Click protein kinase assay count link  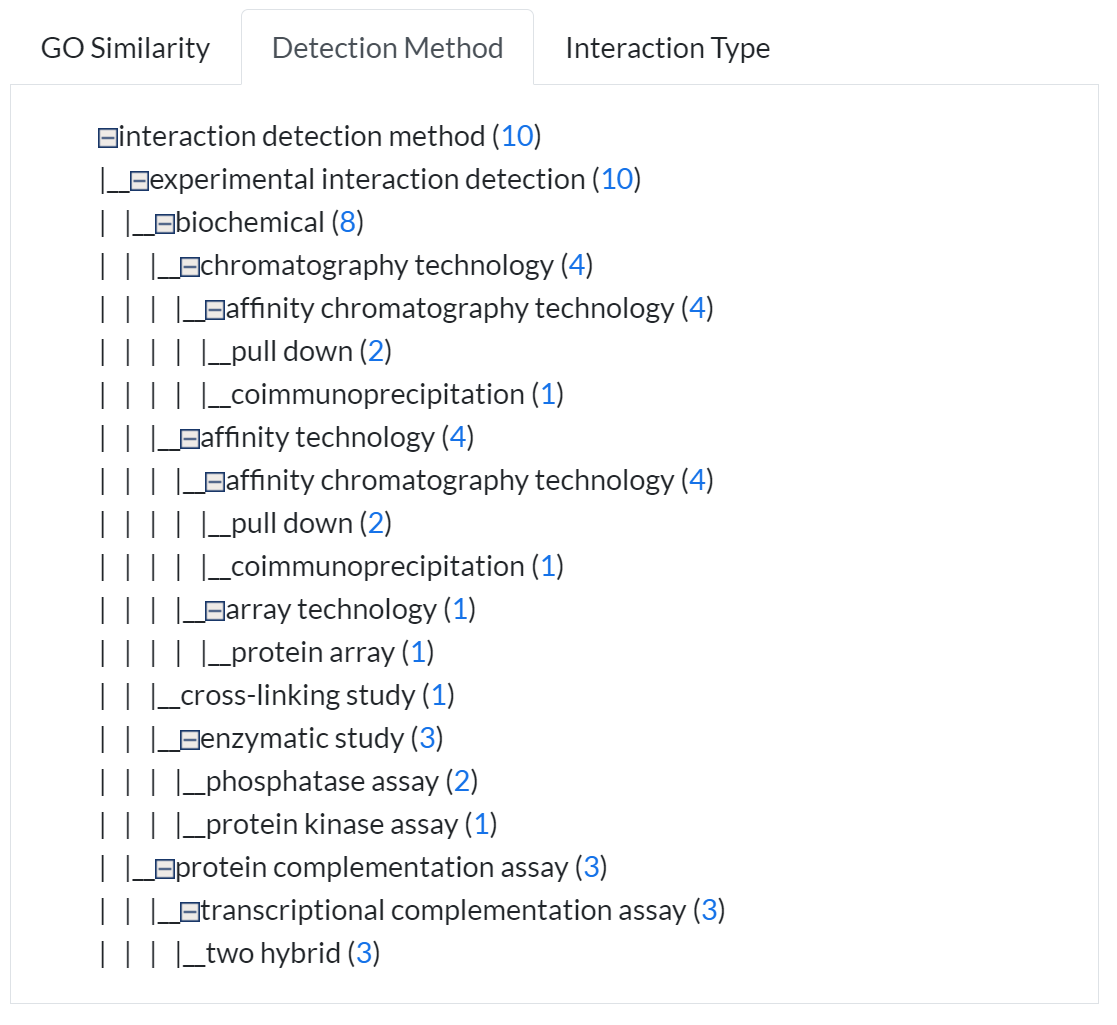click(480, 824)
